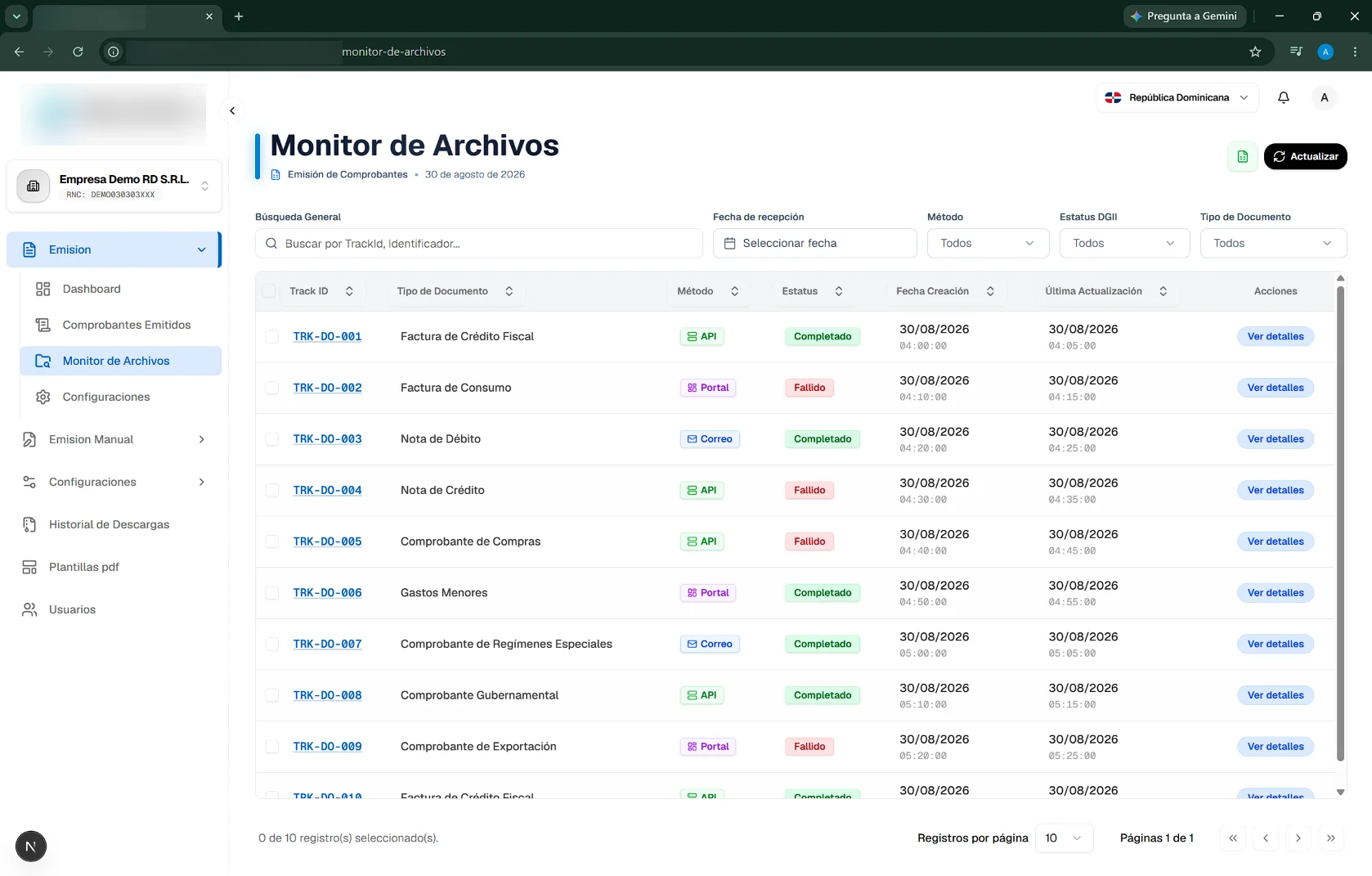Click the notifications bell icon

click(1284, 97)
